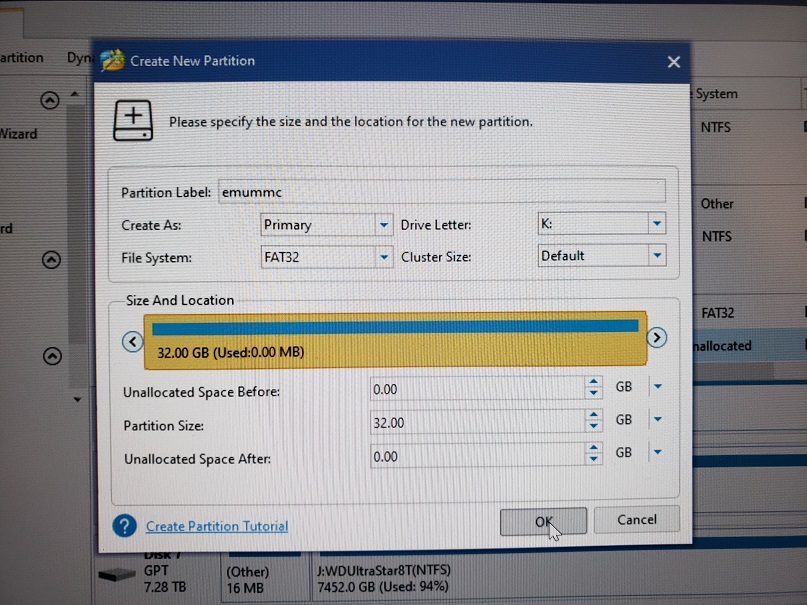Click the Partition Size value field
Screen dimensions: 807x605
click(477, 423)
